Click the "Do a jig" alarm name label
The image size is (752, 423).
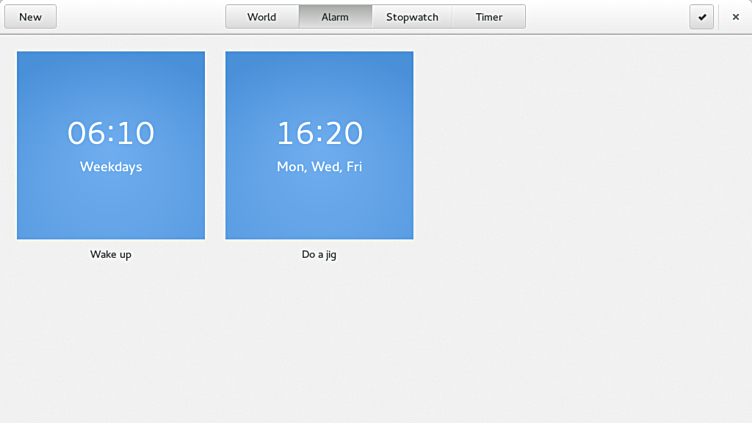coord(319,255)
